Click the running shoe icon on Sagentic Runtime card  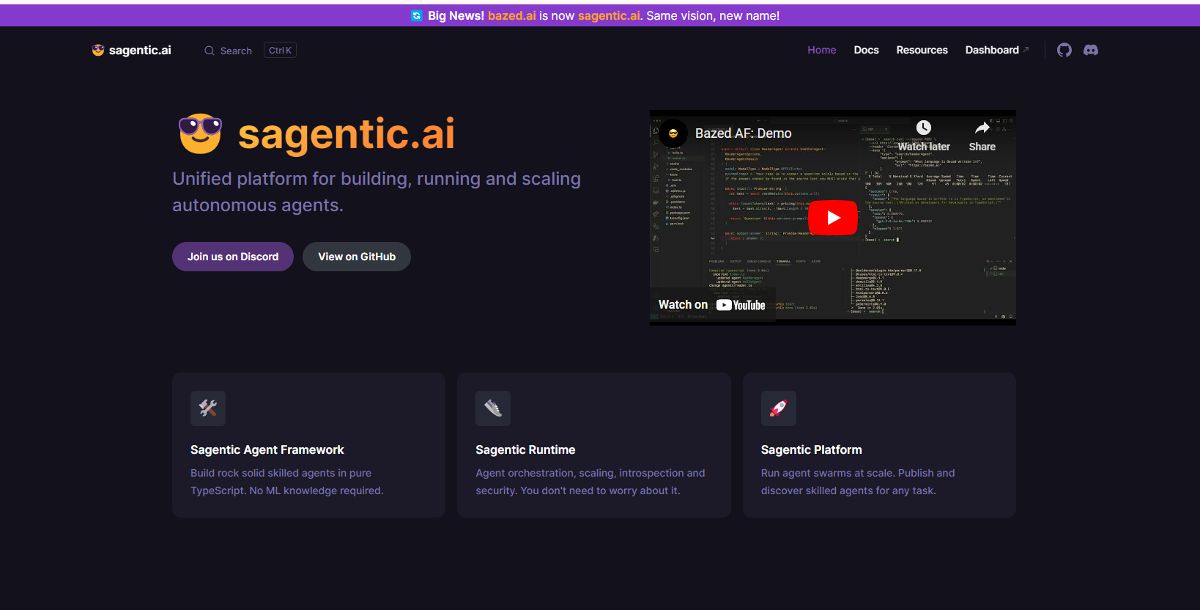pos(493,408)
